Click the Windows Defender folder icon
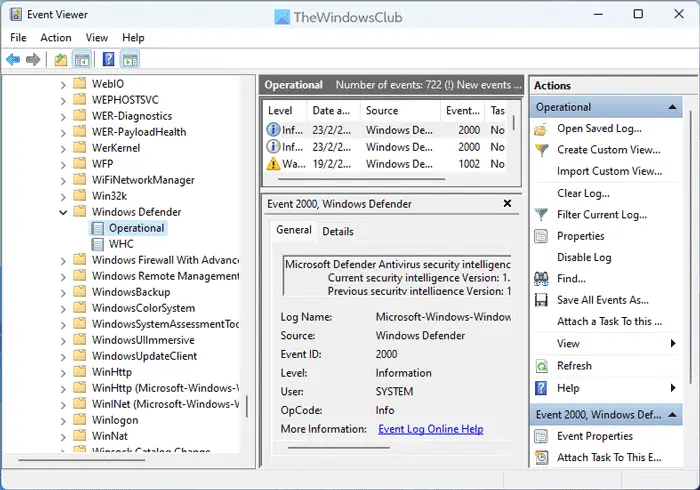700x490 pixels. (x=79, y=211)
